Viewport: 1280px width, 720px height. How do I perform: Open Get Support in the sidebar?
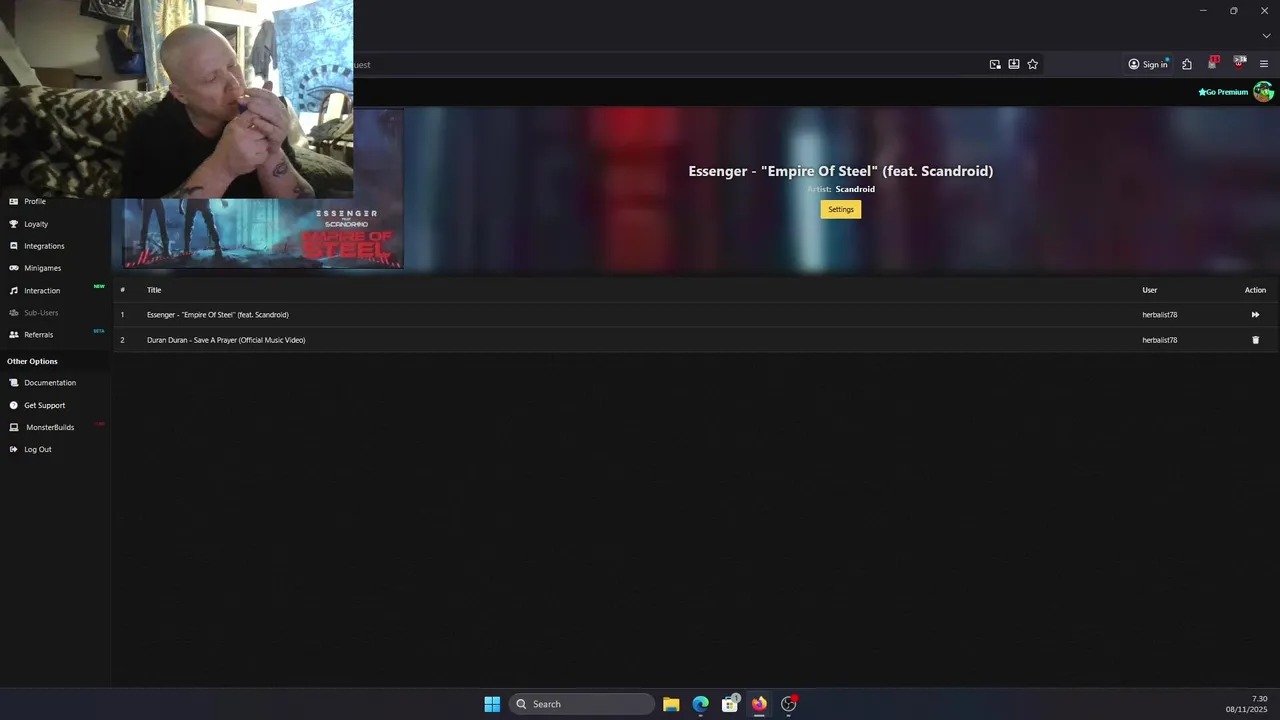click(44, 405)
